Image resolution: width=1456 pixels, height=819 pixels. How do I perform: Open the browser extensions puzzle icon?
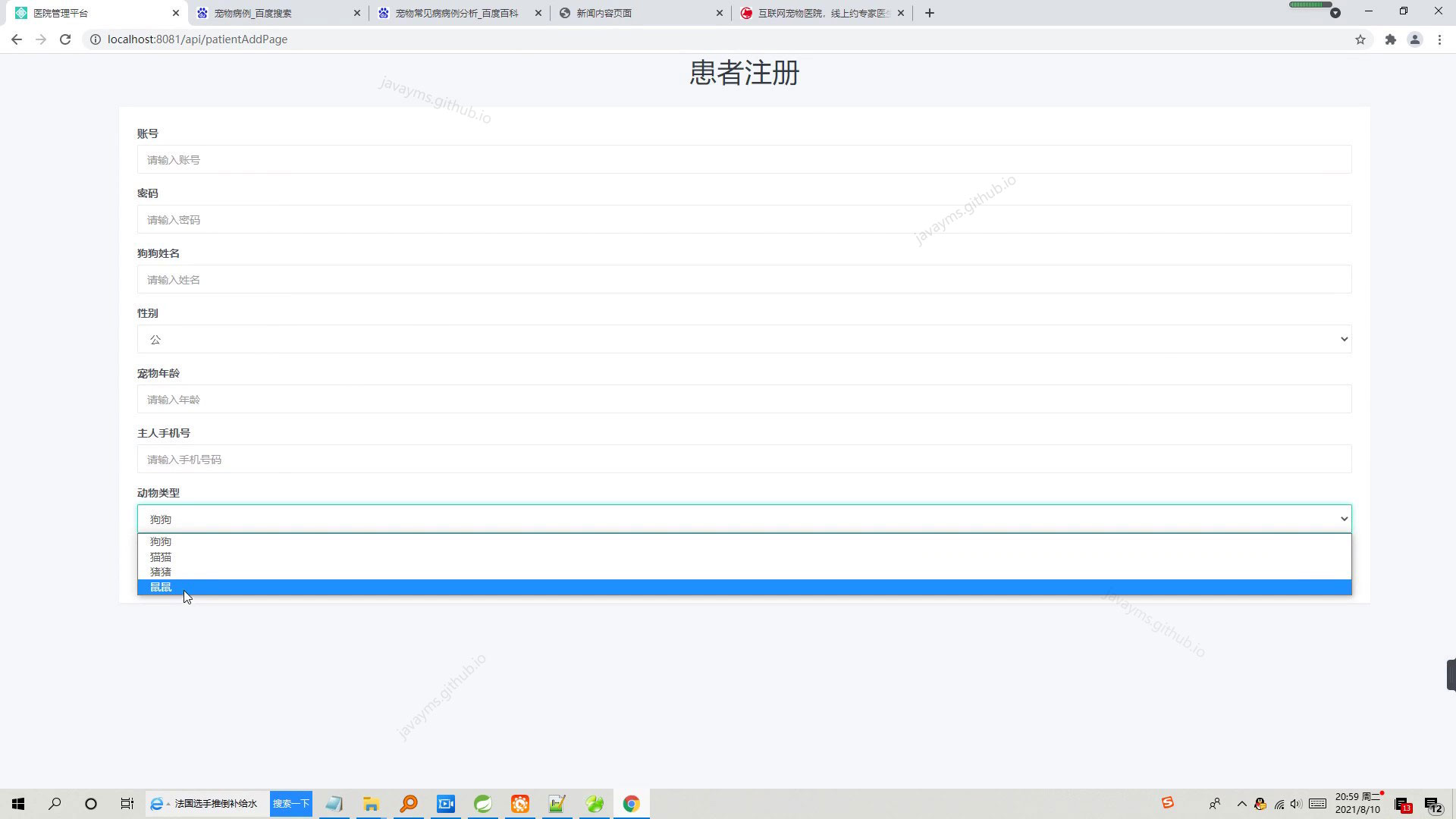click(x=1391, y=39)
